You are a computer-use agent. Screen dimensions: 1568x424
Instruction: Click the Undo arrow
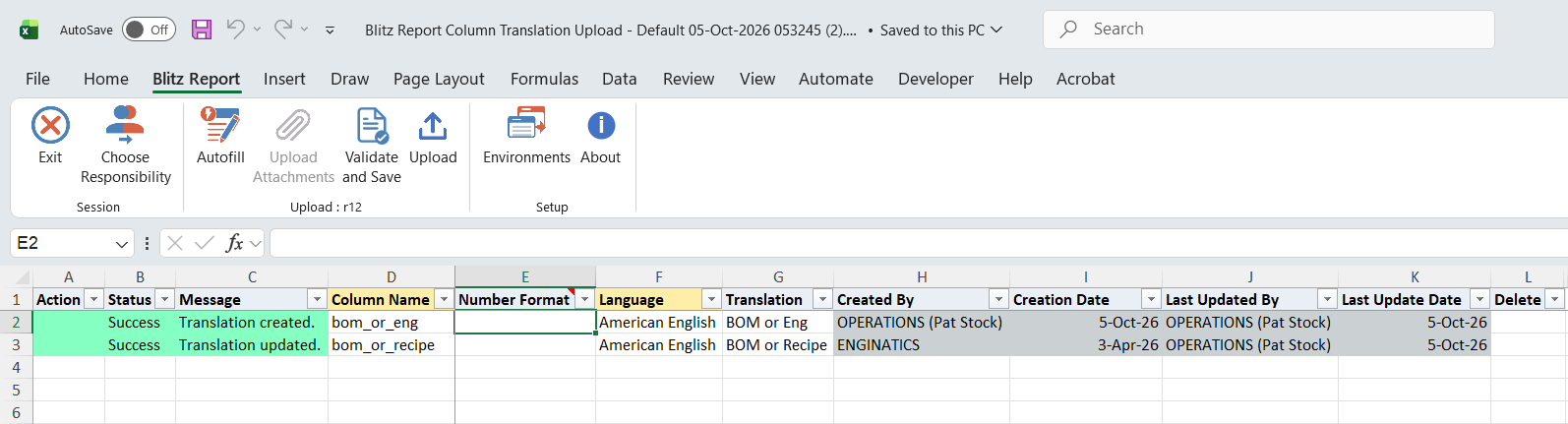coord(235,30)
